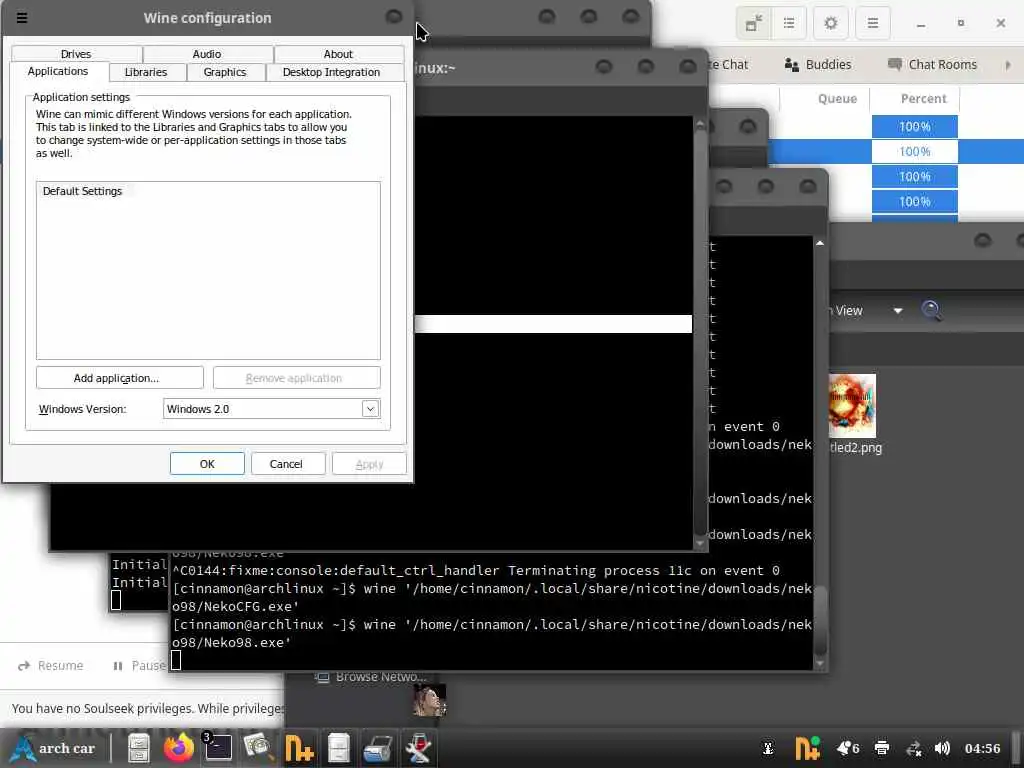Viewport: 1024px width, 768px height.
Task: Toggle Nicotine+ grouped transfers view icon
Action: click(754, 24)
